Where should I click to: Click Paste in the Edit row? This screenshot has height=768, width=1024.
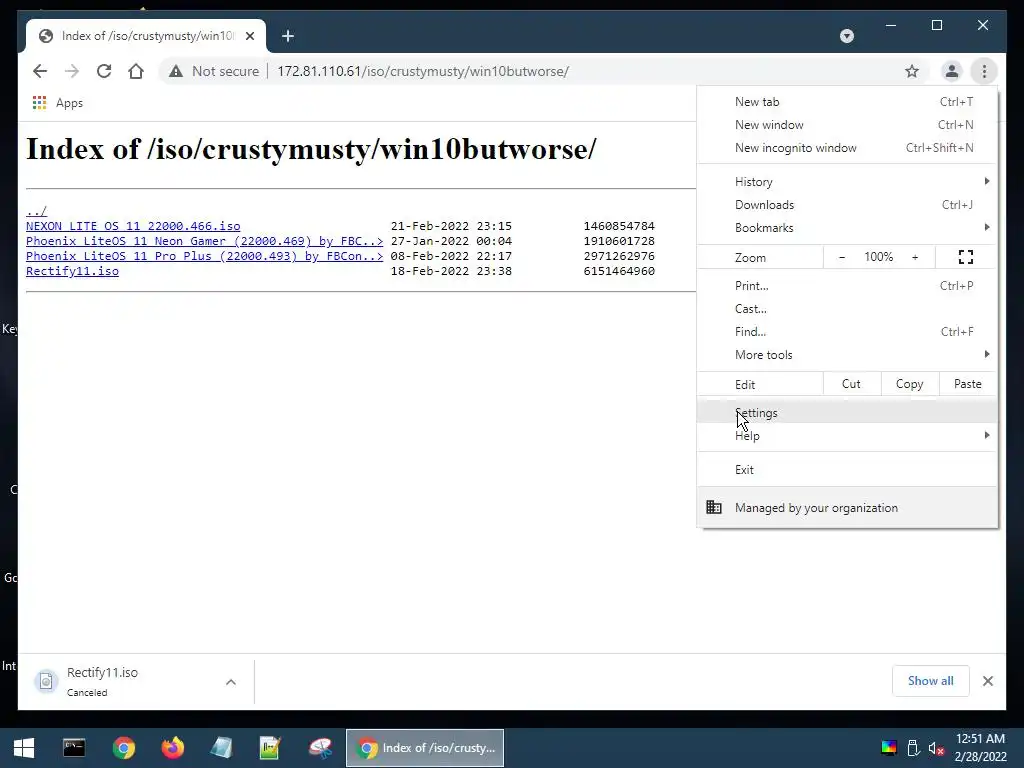(968, 384)
